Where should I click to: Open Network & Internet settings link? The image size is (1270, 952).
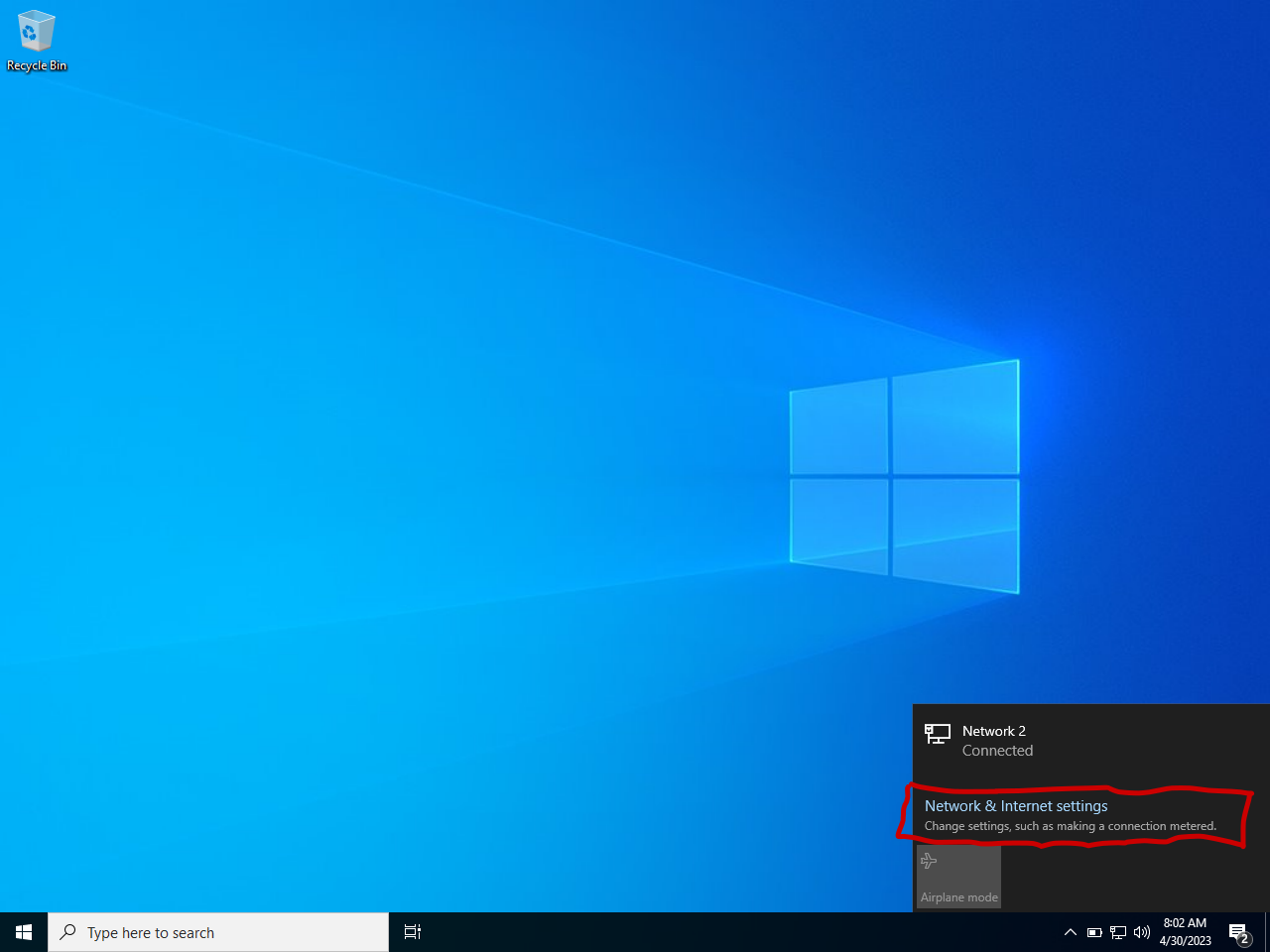1016,806
